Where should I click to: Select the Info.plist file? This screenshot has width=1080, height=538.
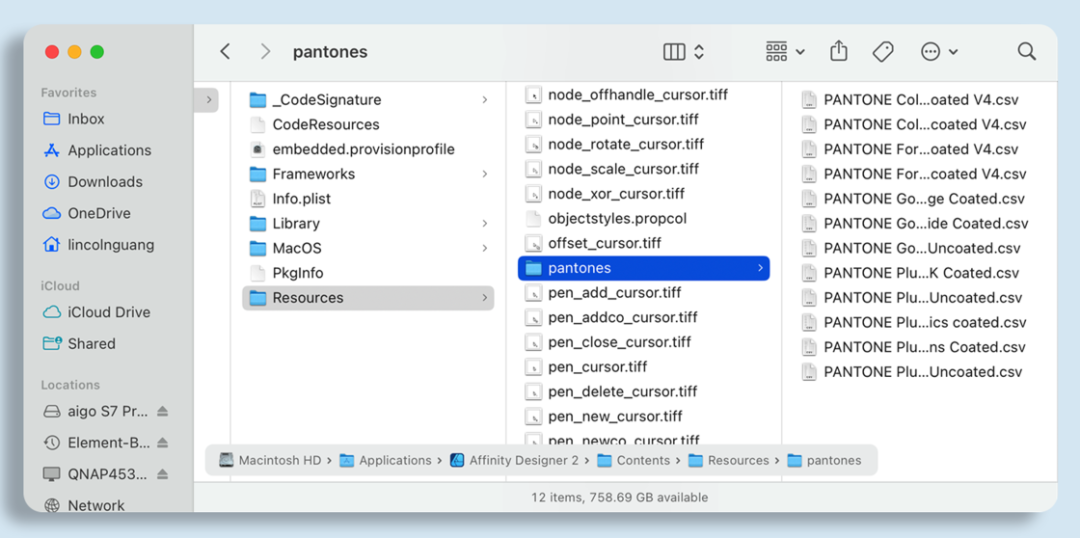click(x=301, y=199)
